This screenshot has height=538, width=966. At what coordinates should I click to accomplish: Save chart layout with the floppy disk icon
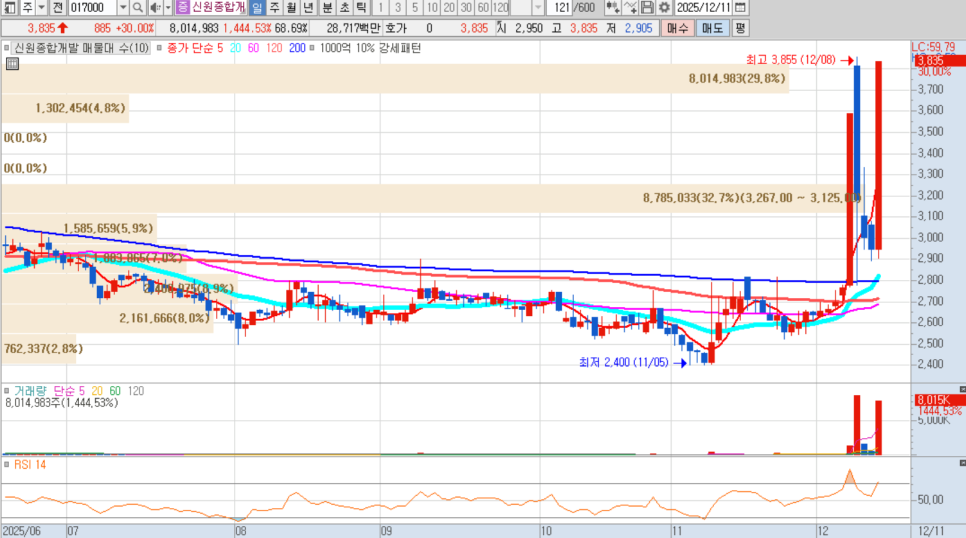pos(647,7)
